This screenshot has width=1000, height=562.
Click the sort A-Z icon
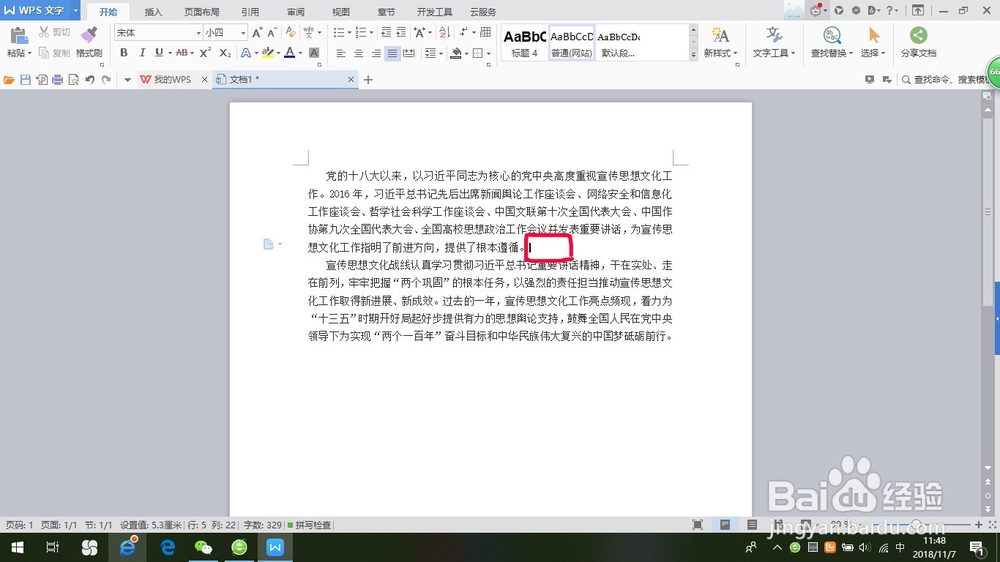(x=445, y=33)
